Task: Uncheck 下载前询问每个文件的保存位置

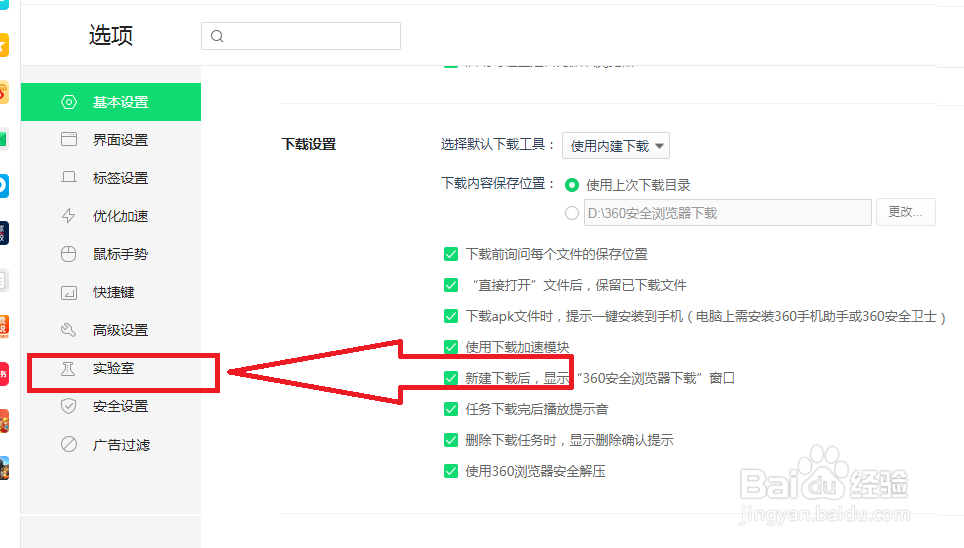Action: (x=451, y=254)
